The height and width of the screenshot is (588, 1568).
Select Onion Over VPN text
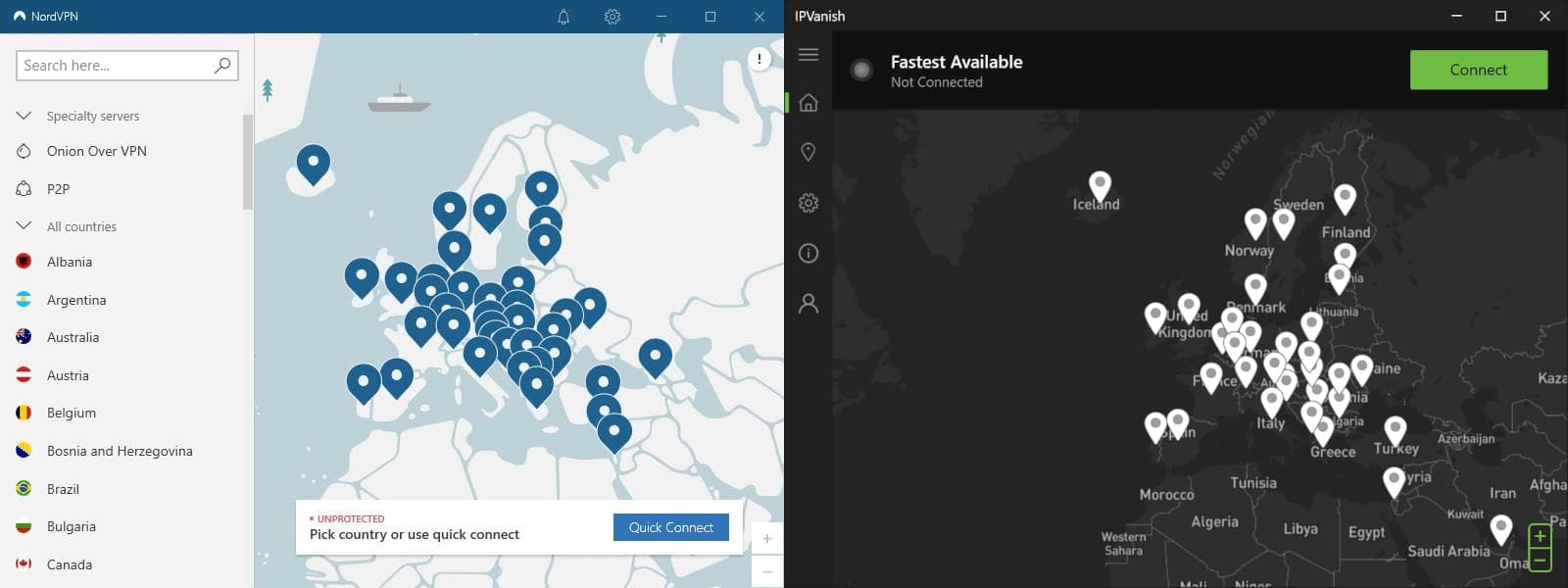(x=97, y=151)
